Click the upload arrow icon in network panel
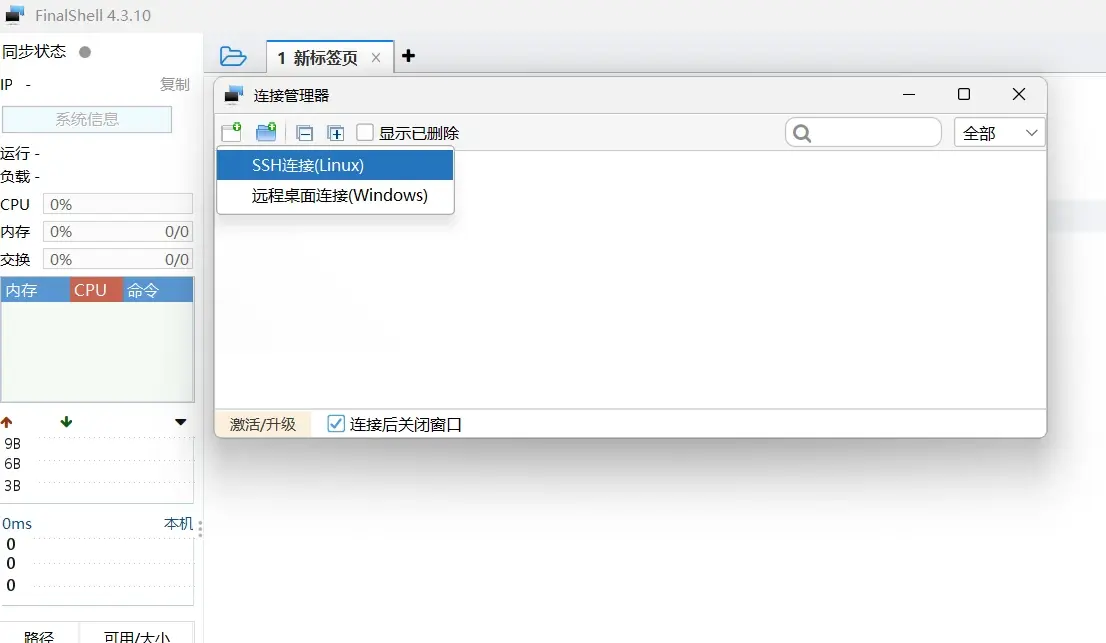This screenshot has width=1106, height=643. 7,422
